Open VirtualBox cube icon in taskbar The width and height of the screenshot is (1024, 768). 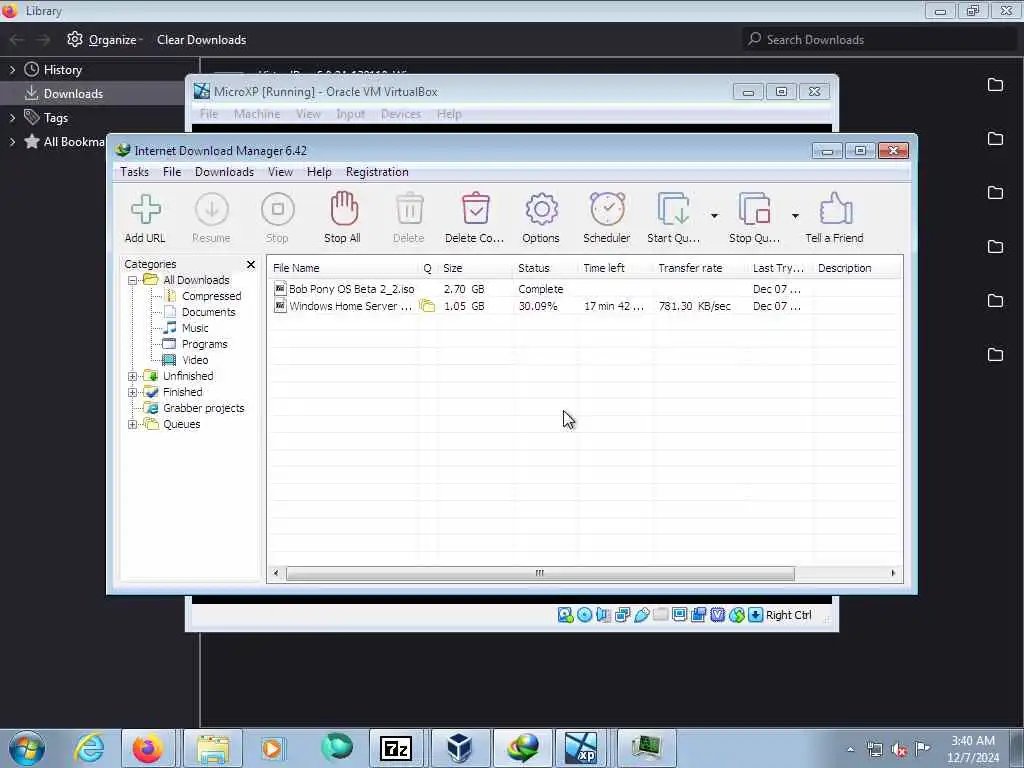(460, 748)
